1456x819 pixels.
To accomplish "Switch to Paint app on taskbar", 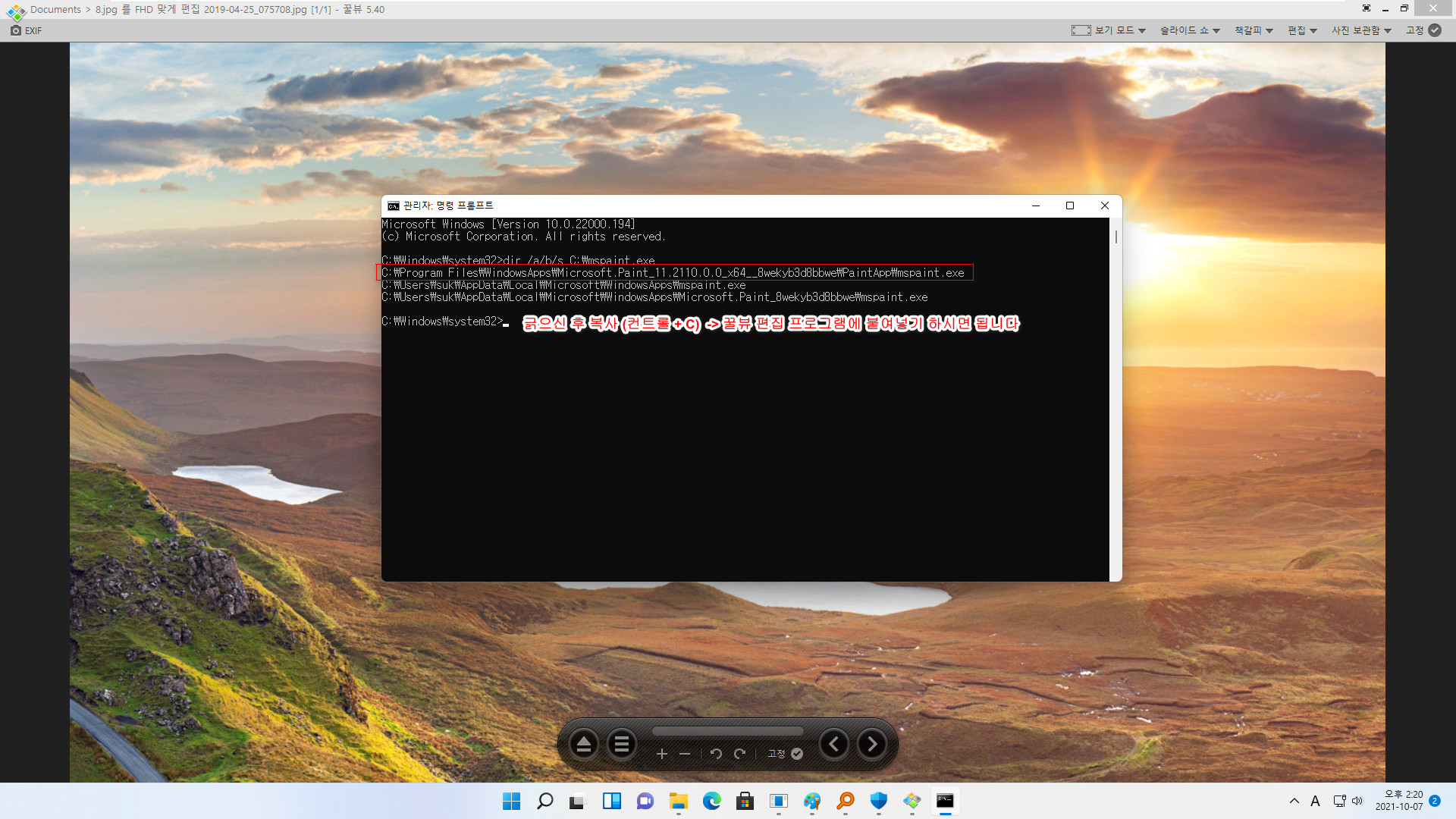I will click(812, 801).
